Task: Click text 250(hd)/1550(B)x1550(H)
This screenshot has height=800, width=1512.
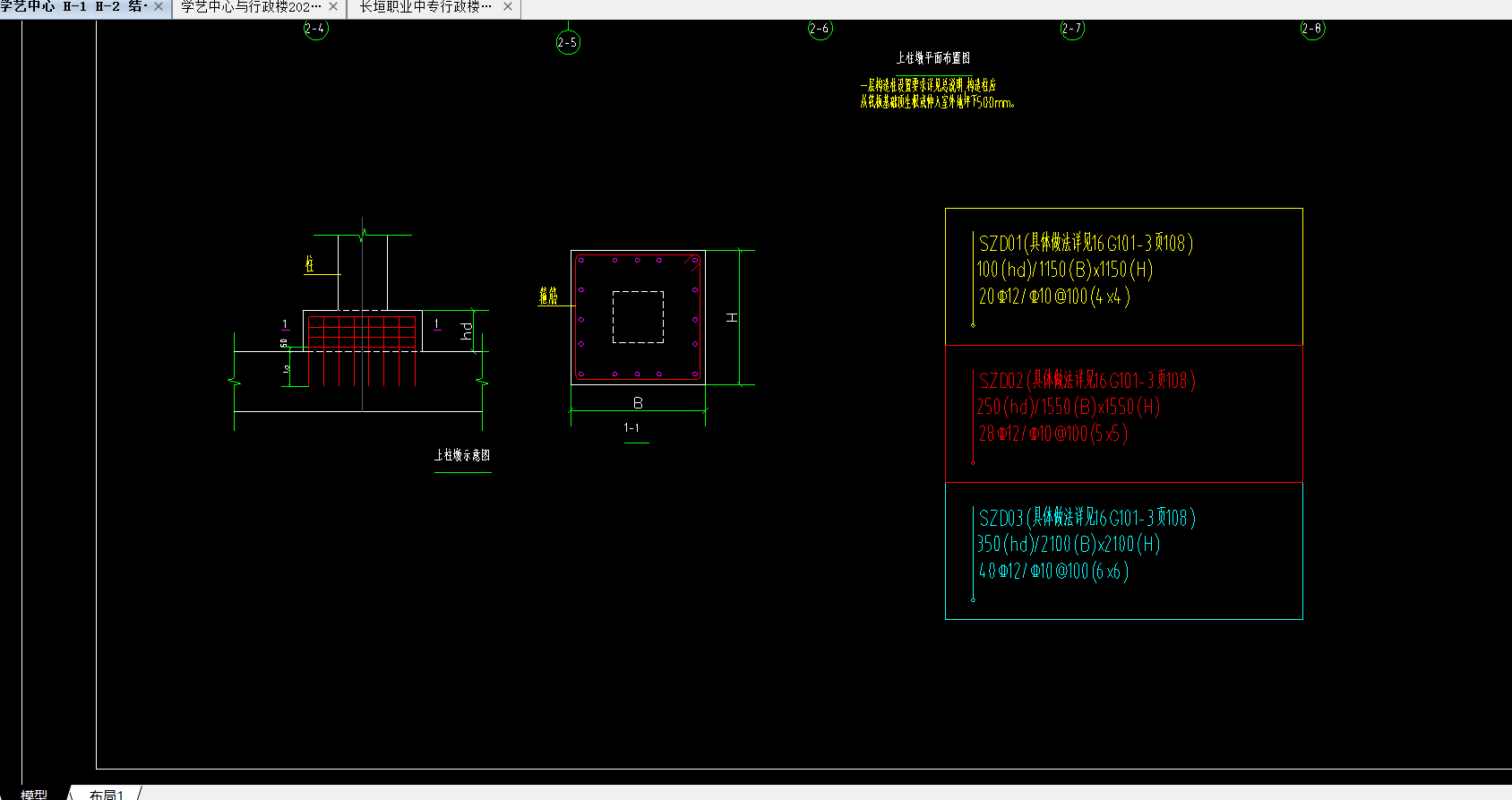Action: coord(1069,408)
